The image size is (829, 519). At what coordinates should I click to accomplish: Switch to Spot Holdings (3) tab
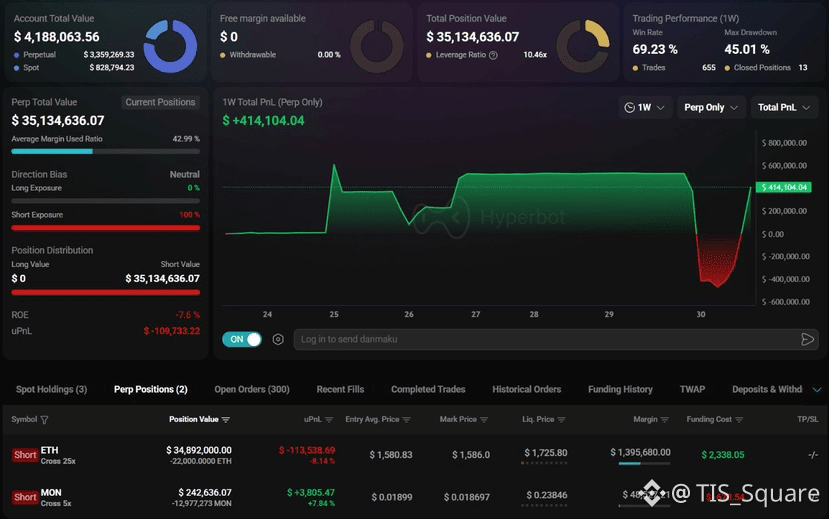click(x=51, y=390)
